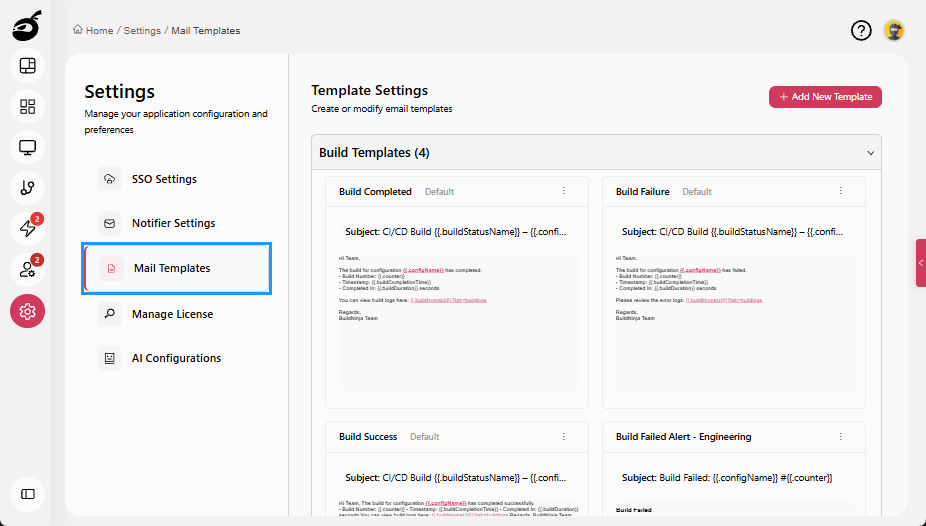Go to Home breadcrumb link
The image size is (926, 526).
[99, 31]
